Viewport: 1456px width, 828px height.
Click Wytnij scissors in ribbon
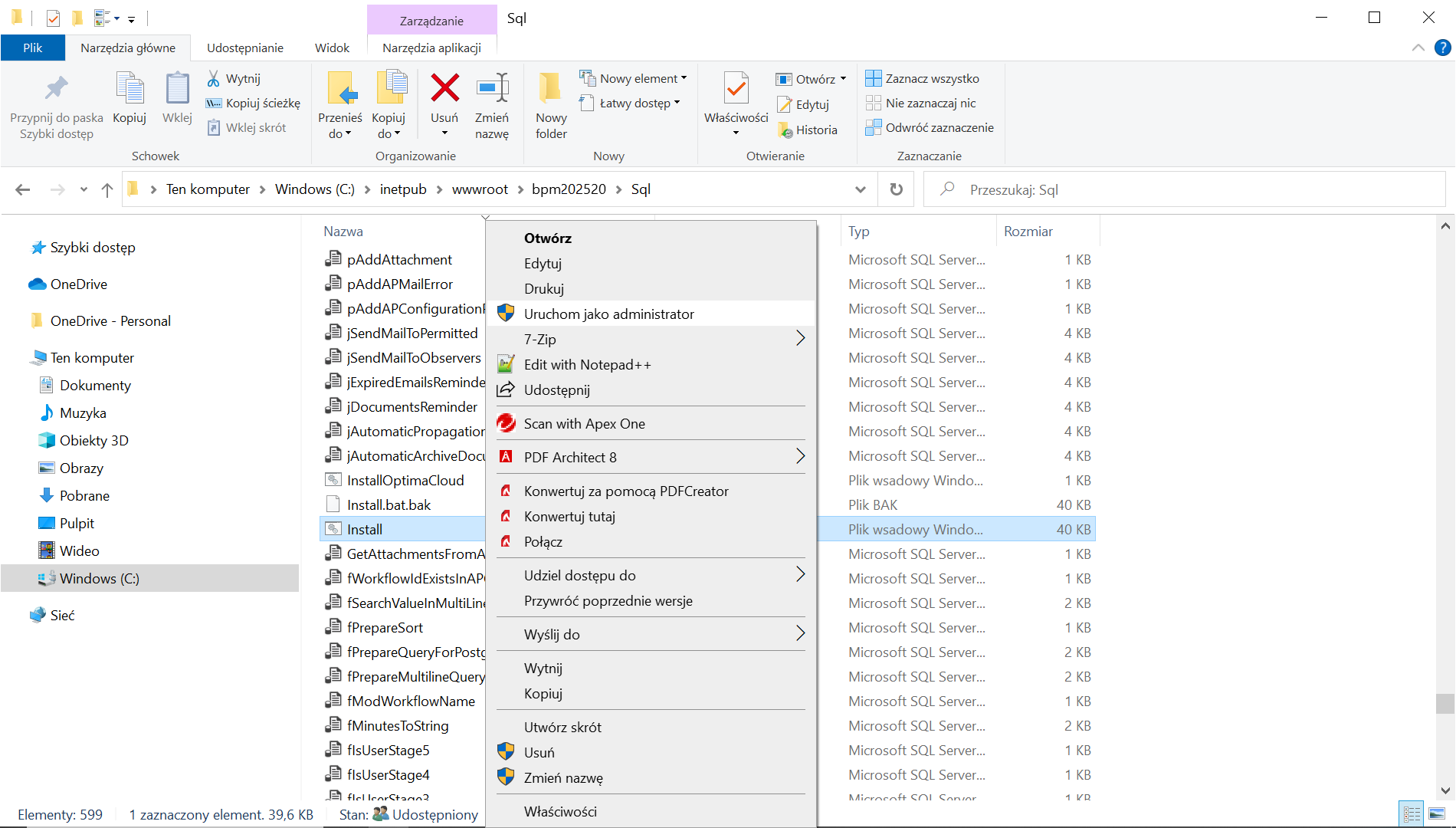234,78
